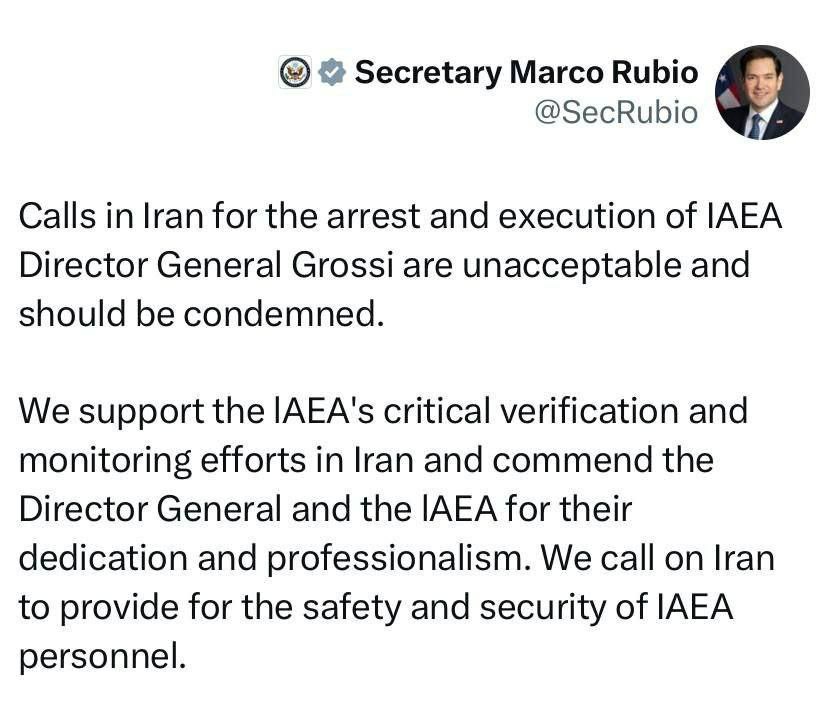Click the display name Secretary Marco Rubio
Image resolution: width=828 pixels, height=714 pixels.
pyautogui.click(x=526, y=72)
